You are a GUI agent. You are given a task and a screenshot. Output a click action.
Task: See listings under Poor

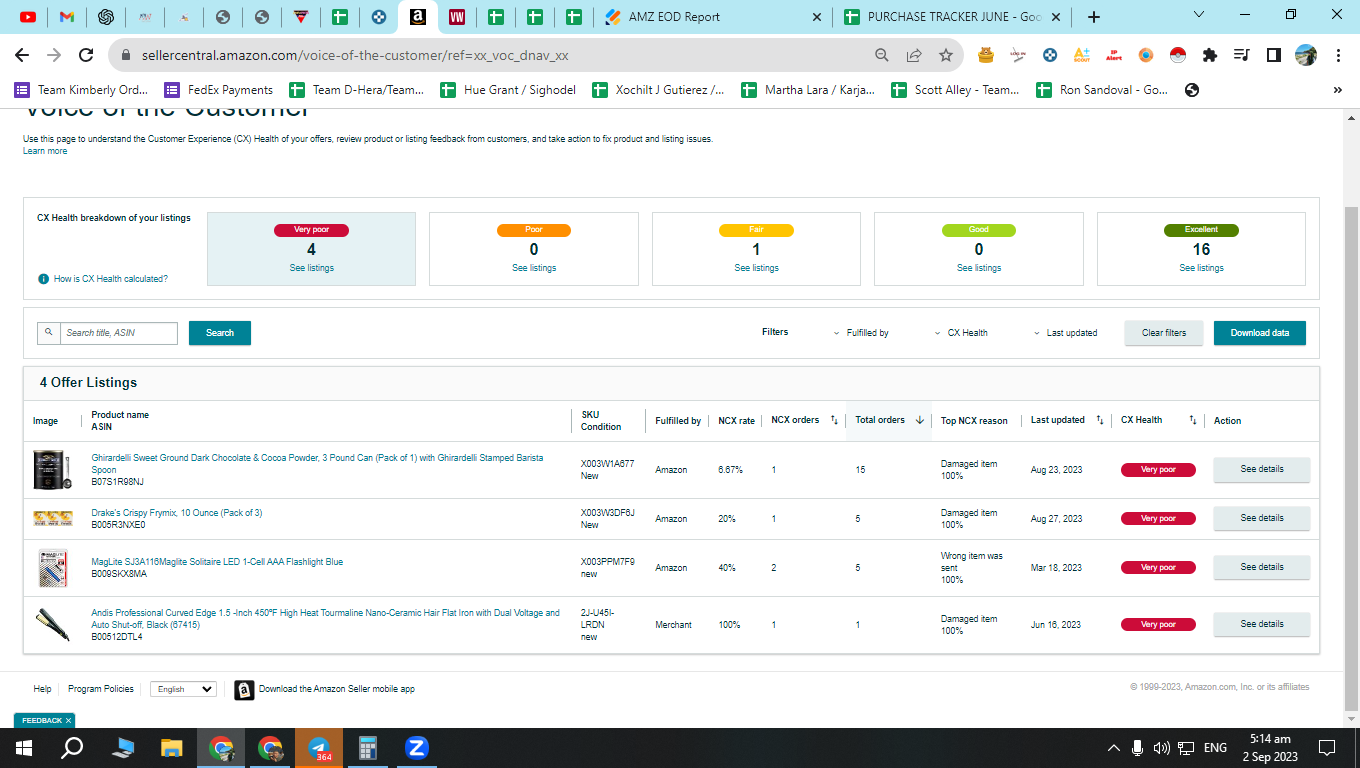[x=534, y=268]
